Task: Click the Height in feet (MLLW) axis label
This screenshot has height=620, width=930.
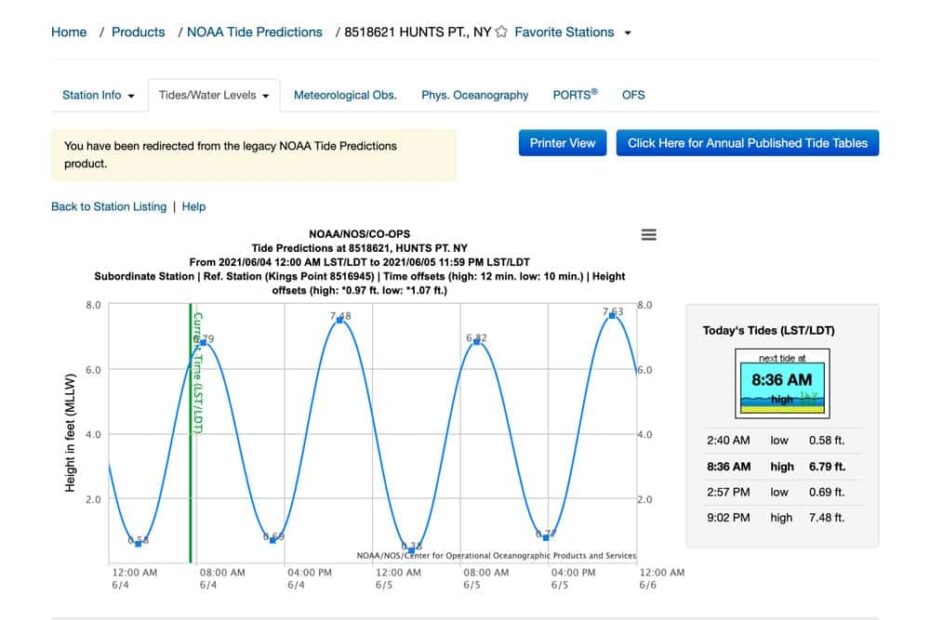Action: [70, 433]
